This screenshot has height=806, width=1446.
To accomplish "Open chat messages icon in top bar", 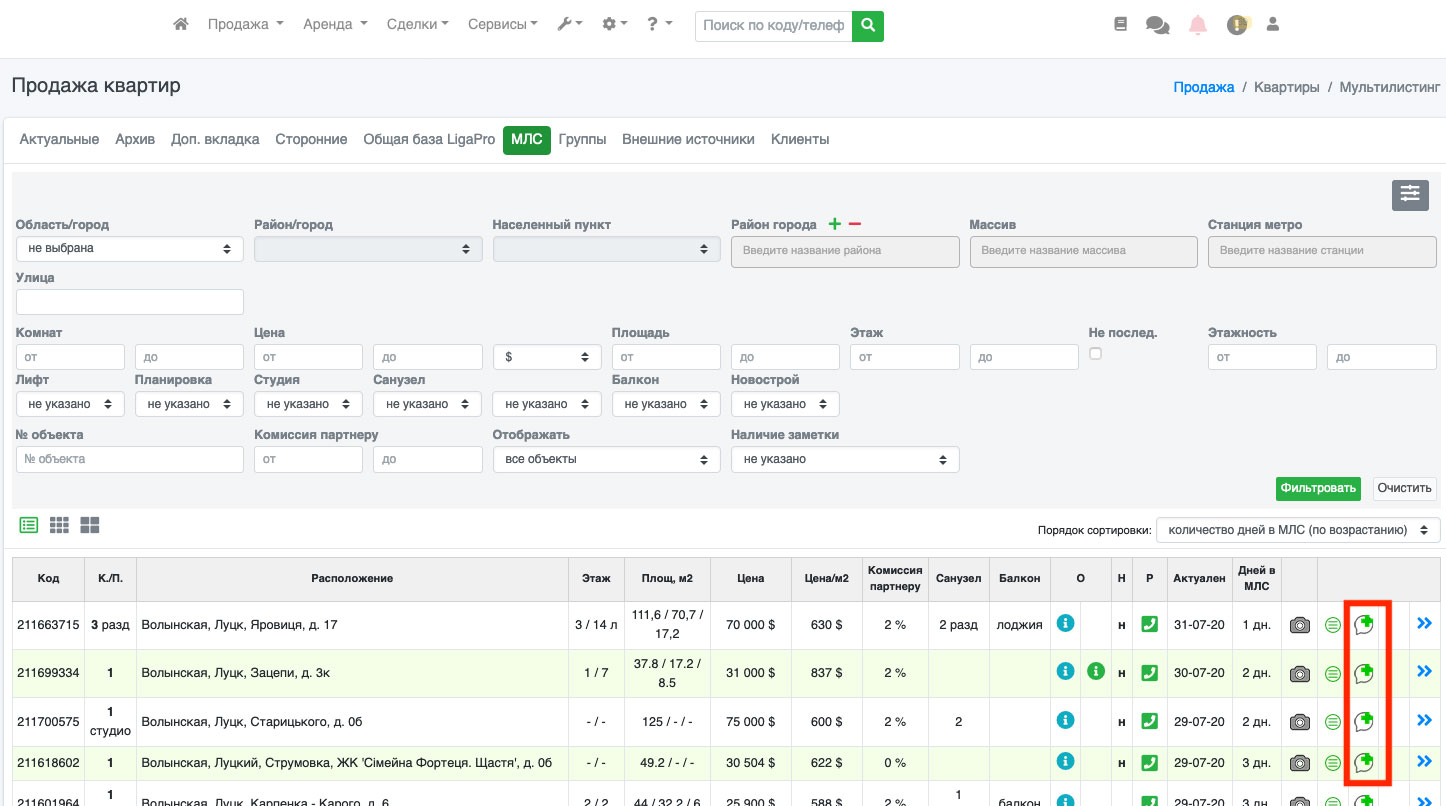I will [1157, 26].
